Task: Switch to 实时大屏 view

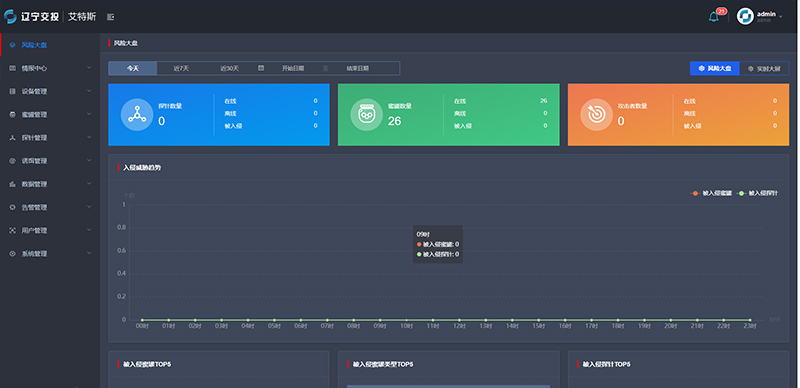Action: (x=764, y=68)
